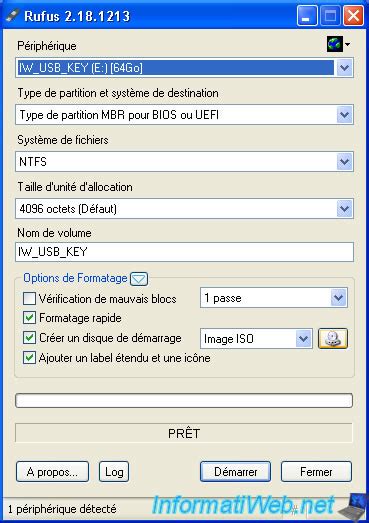Click the select ISO image disc icon
369x523 pixels.
333,339
